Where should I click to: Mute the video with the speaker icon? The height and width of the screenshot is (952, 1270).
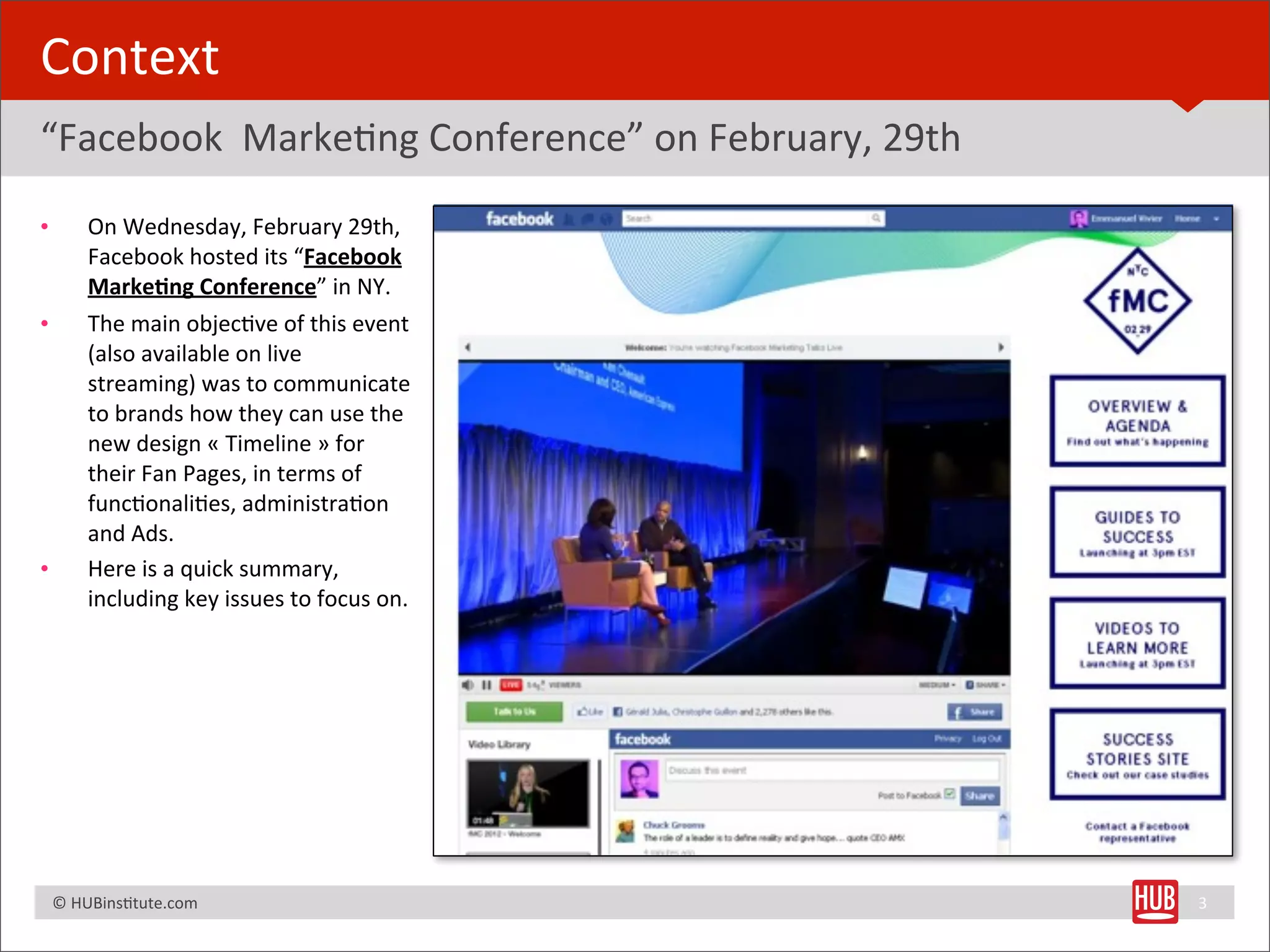468,685
